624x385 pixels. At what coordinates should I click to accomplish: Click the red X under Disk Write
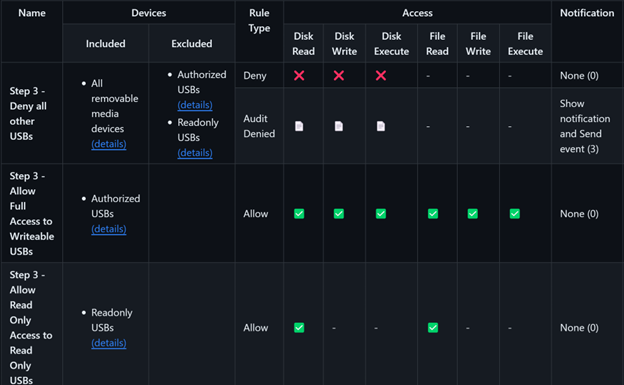coord(339,75)
